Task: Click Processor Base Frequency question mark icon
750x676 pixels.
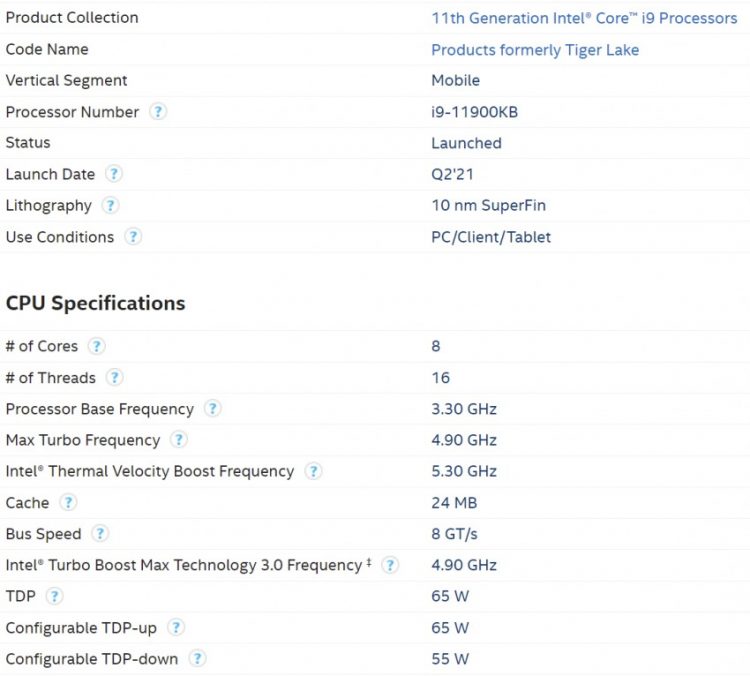Action: (x=213, y=409)
